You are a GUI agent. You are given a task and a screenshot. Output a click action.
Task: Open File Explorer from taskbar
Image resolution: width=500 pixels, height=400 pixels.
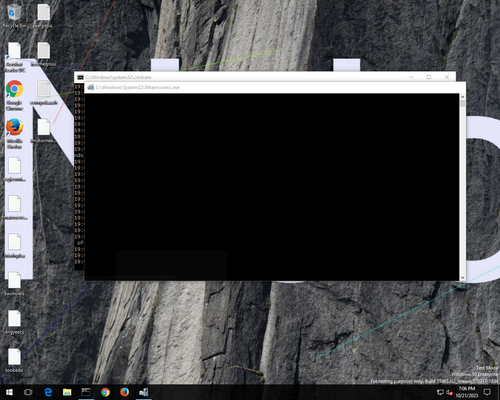coord(67,392)
